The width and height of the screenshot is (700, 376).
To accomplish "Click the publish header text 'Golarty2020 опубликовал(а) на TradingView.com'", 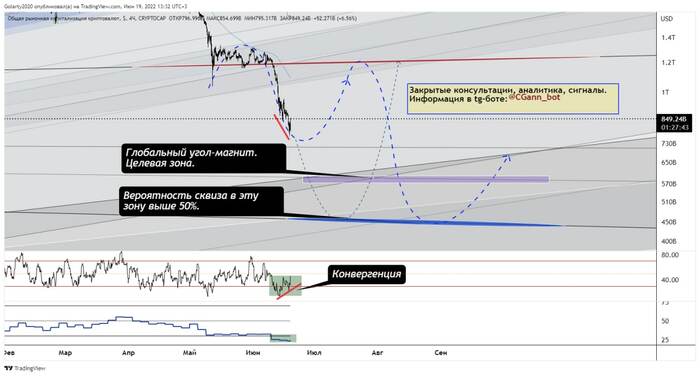I will click(x=62, y=7).
